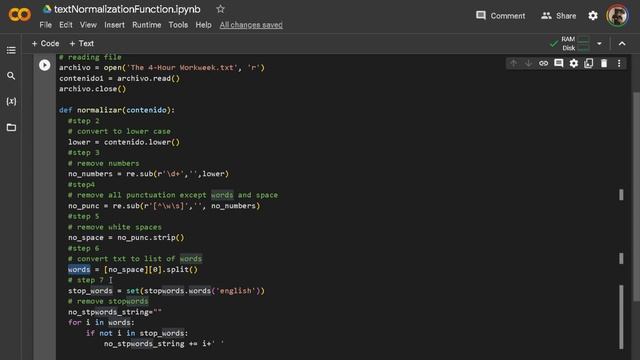Click the '# step 7' comment
The height and width of the screenshot is (360, 640).
(86, 280)
